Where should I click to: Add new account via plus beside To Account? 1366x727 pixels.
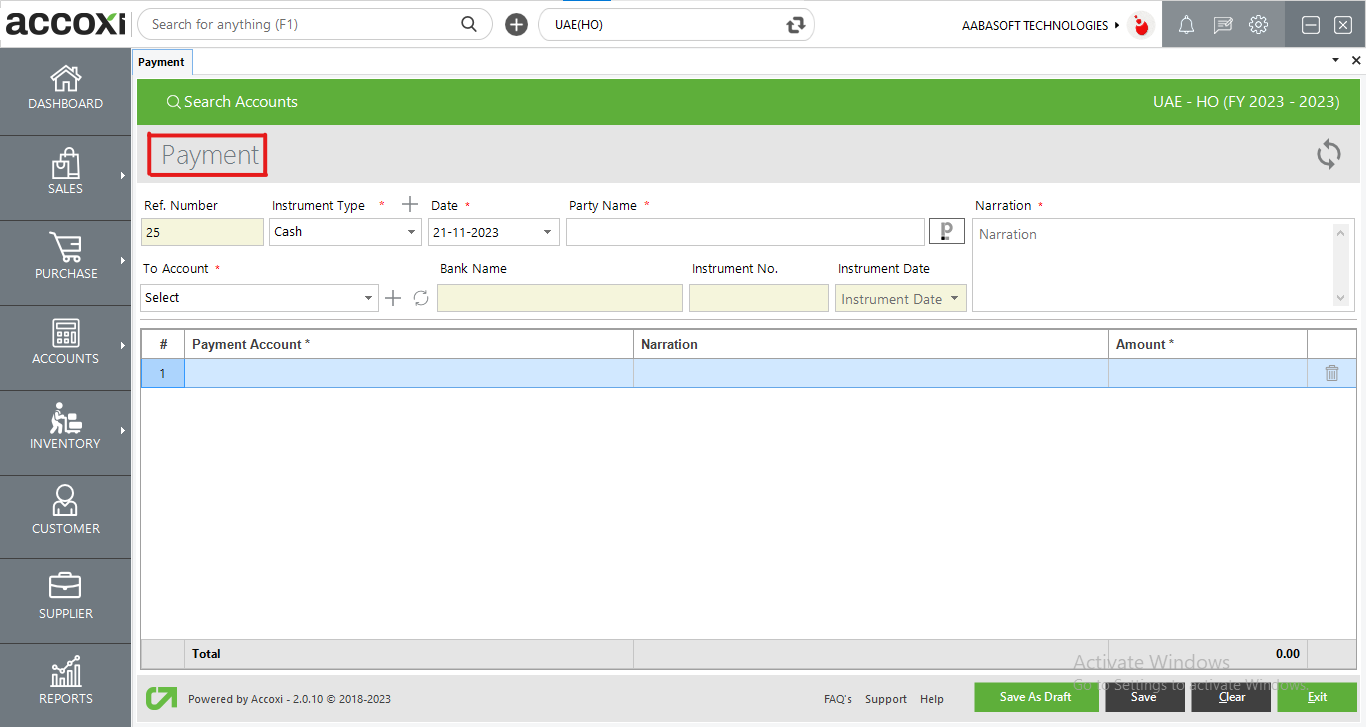392,297
